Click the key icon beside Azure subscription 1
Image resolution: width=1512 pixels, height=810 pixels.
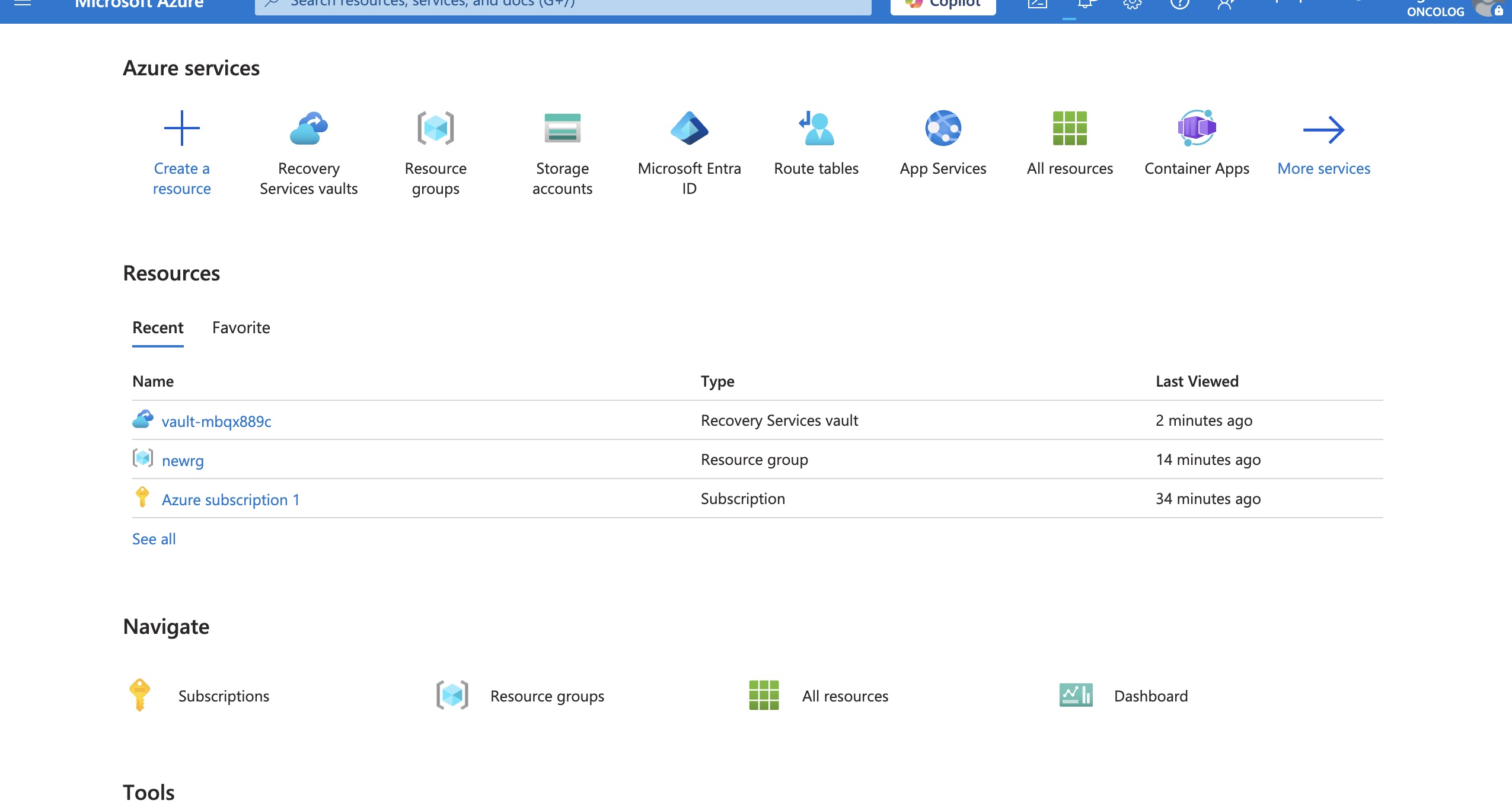142,497
